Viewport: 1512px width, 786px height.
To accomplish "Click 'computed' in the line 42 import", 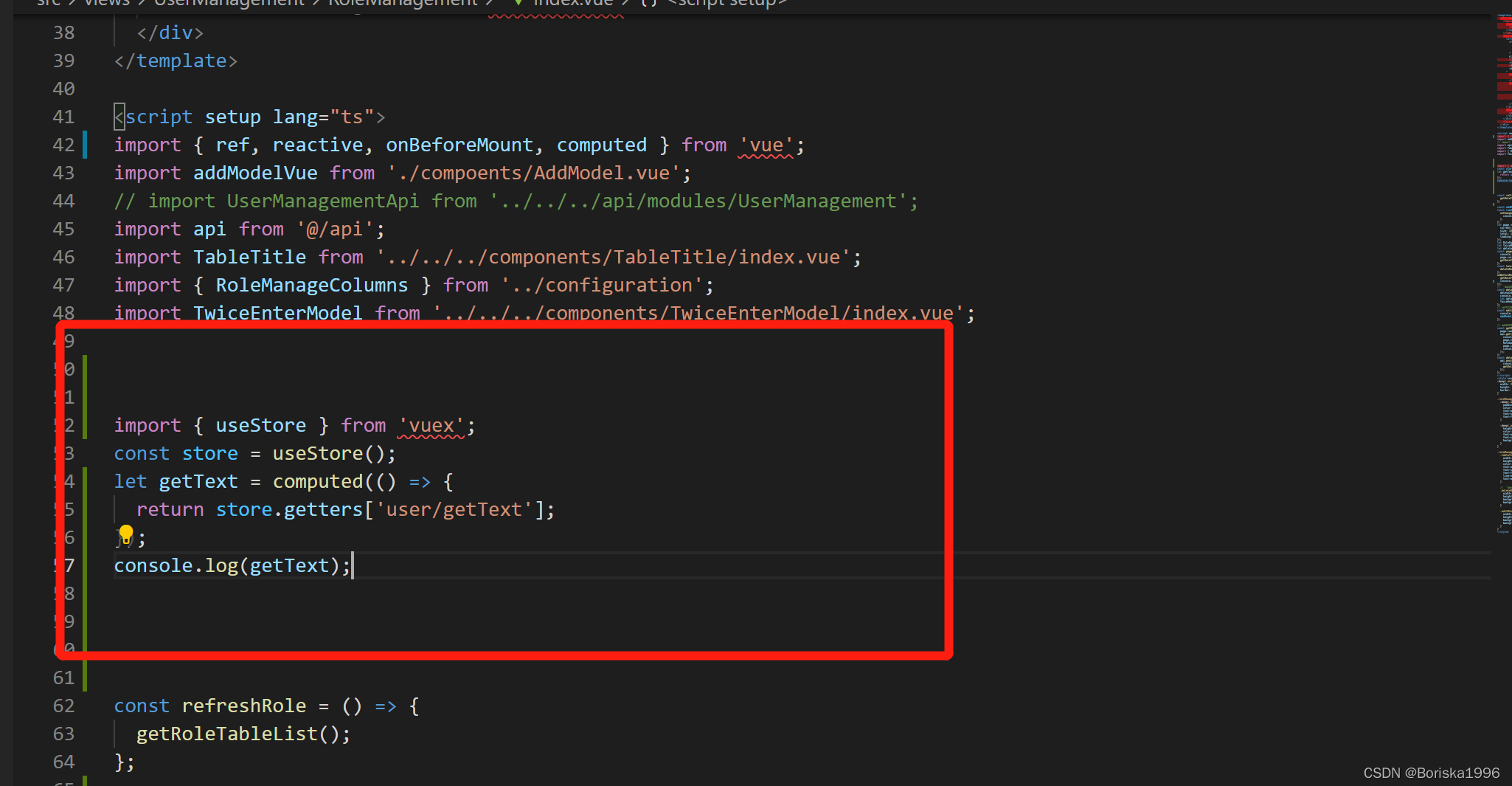I will coord(602,145).
